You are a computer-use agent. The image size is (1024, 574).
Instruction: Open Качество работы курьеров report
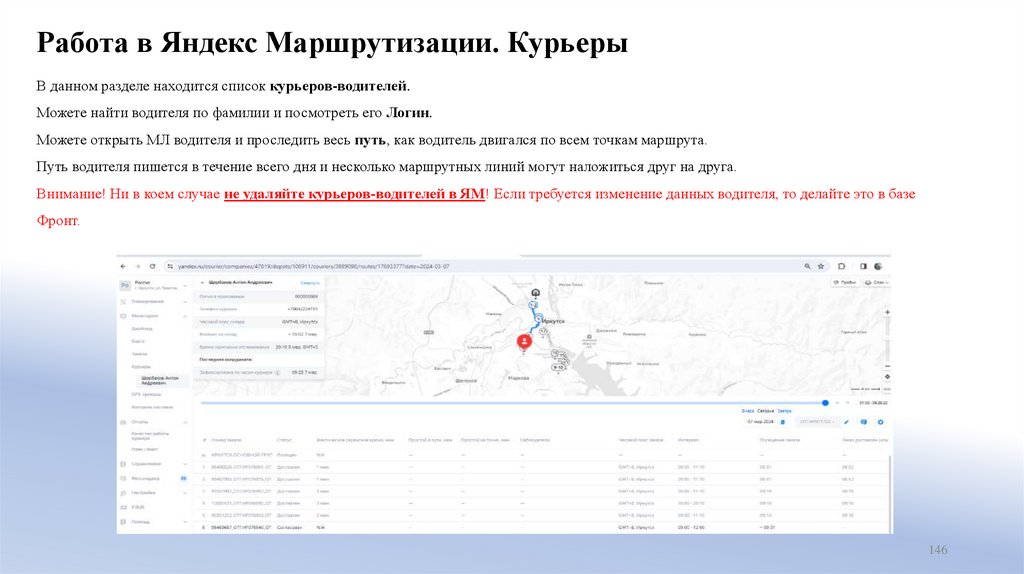151,436
